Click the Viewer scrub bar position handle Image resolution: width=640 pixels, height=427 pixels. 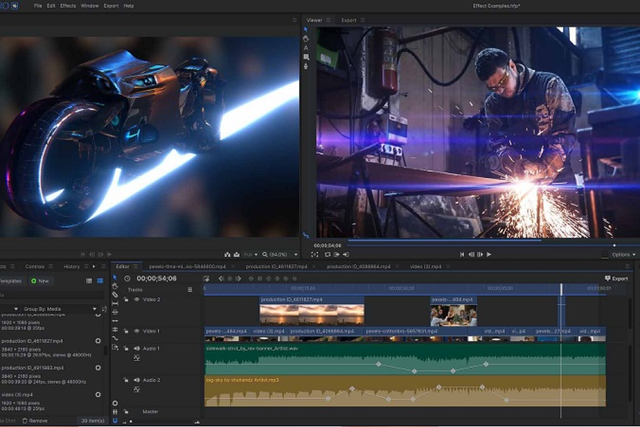(x=614, y=245)
